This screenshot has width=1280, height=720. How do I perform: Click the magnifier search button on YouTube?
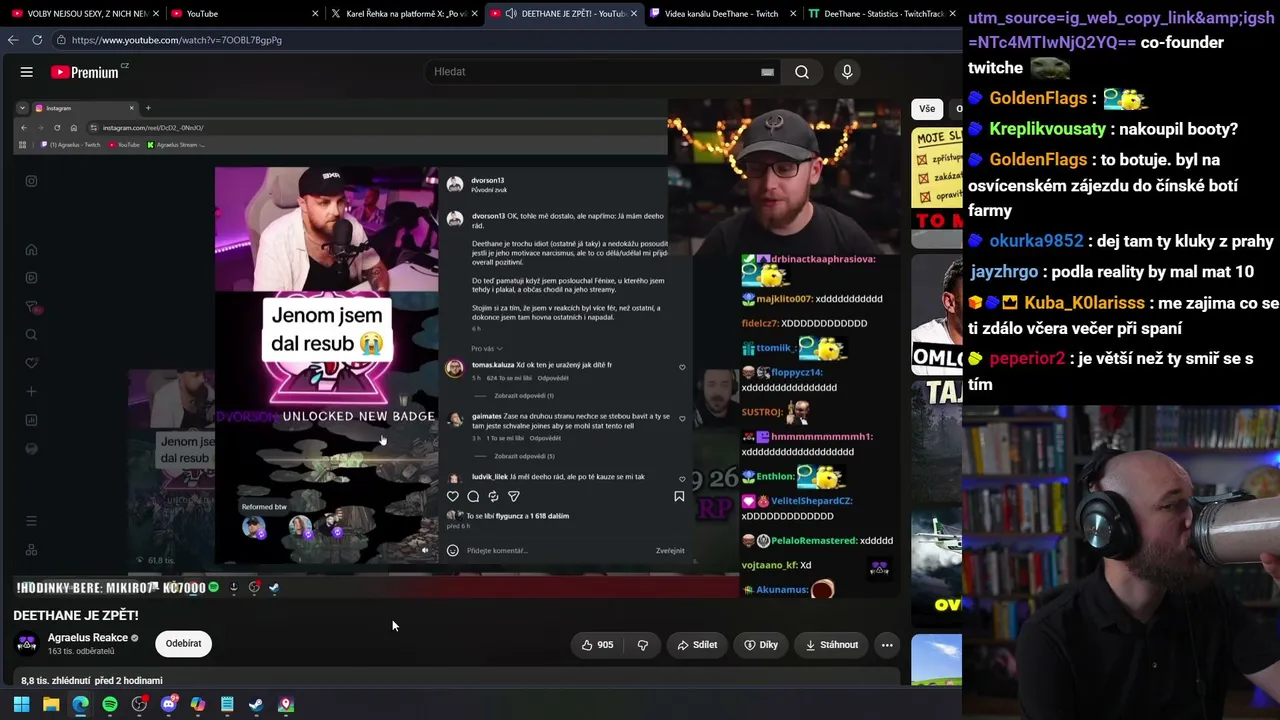802,72
